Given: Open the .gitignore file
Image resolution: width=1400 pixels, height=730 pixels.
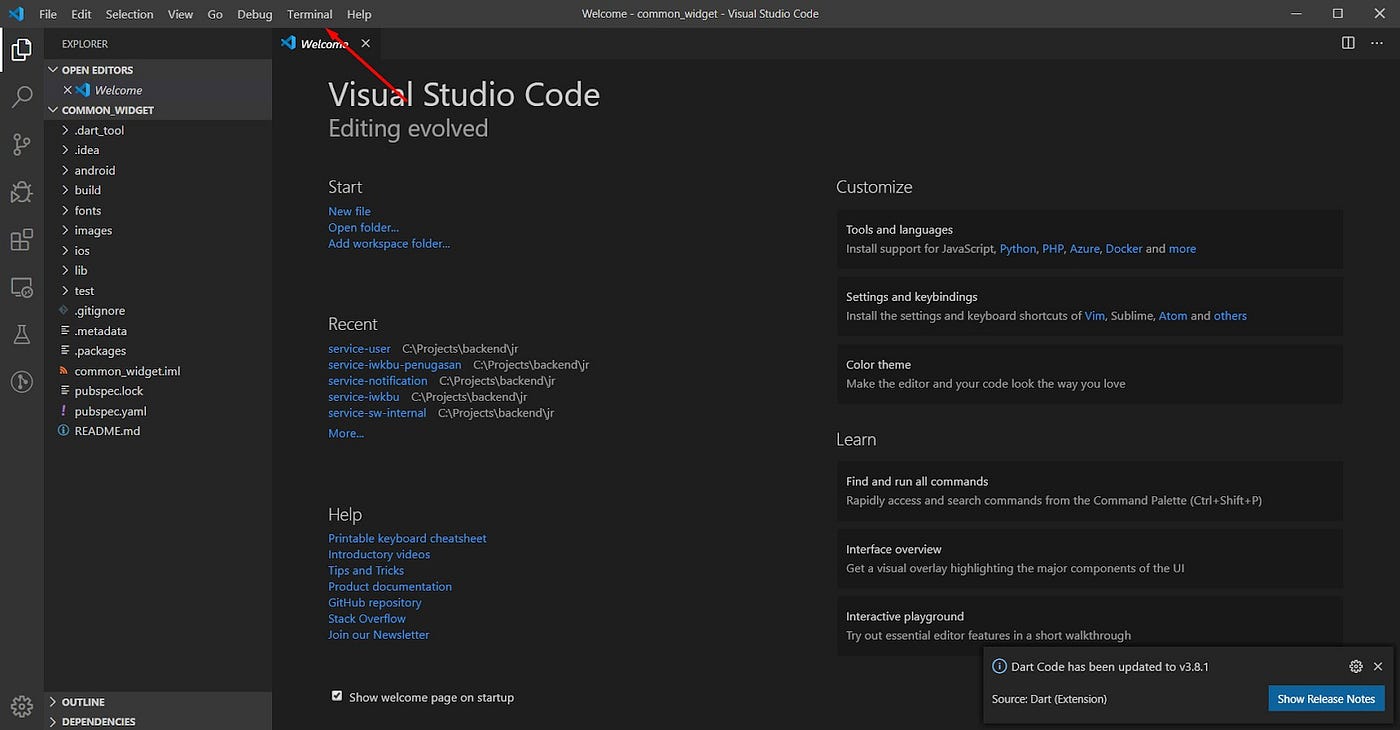Looking at the screenshot, I should [158, 311].
